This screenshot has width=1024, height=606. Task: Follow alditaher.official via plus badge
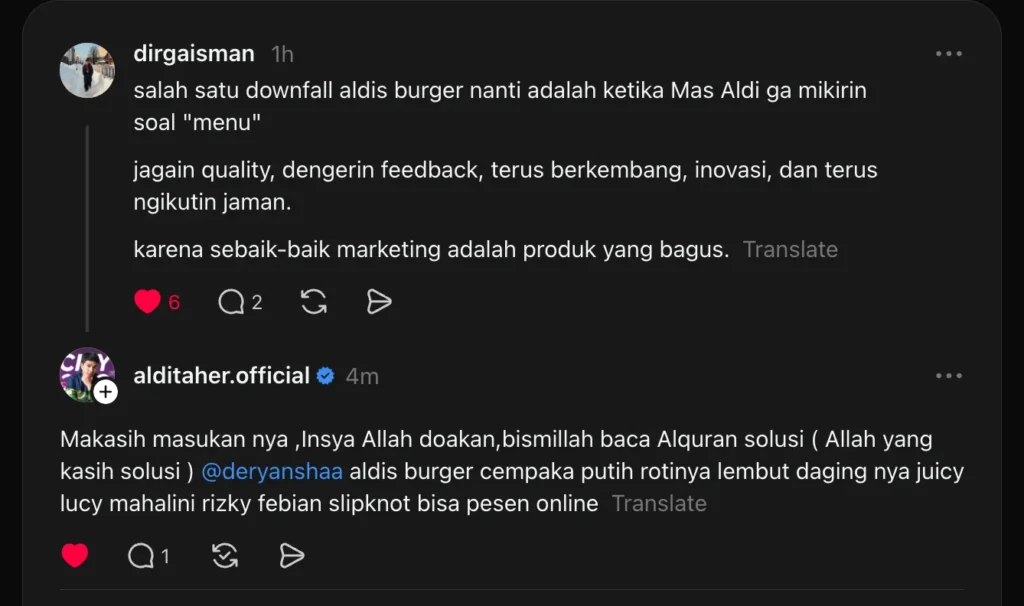106,392
